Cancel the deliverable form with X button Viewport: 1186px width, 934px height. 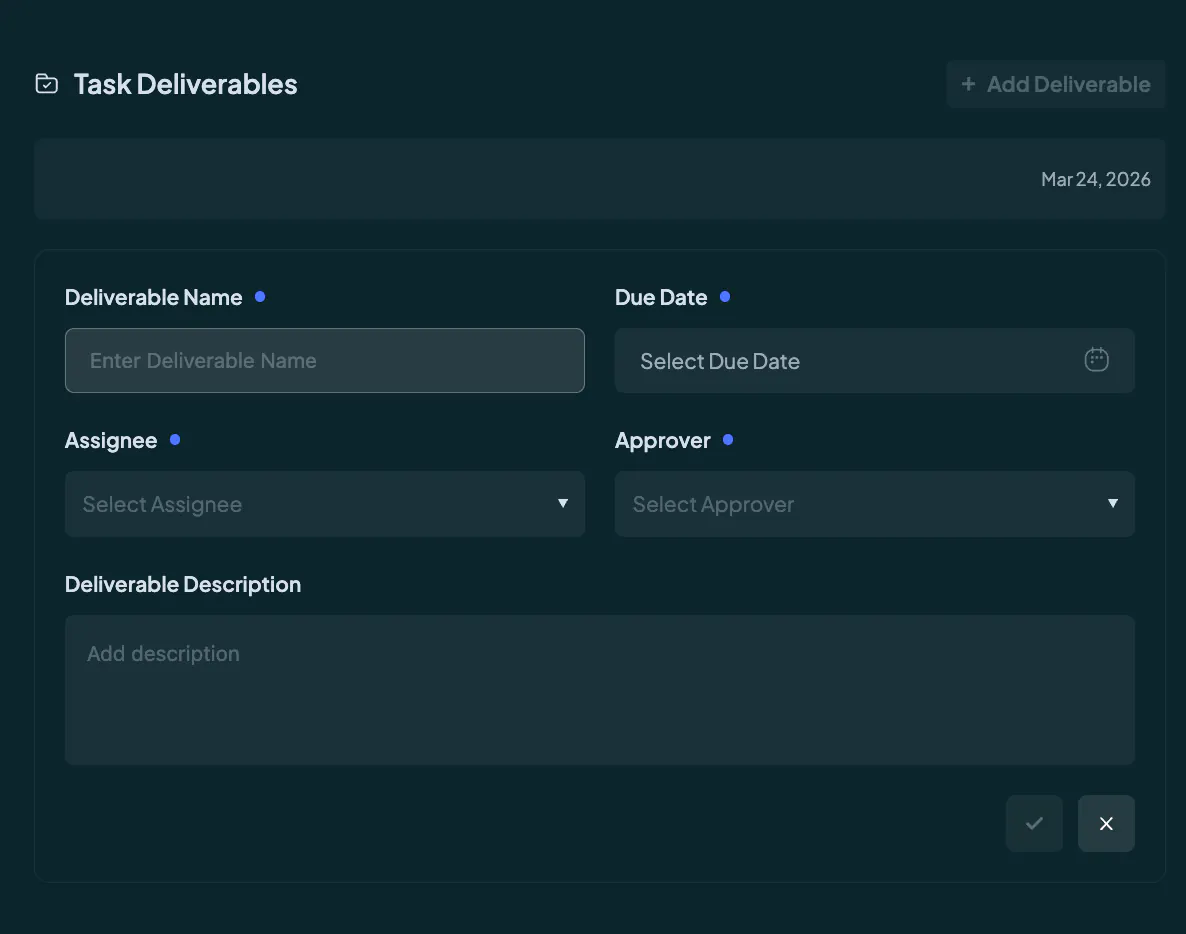(x=1106, y=823)
